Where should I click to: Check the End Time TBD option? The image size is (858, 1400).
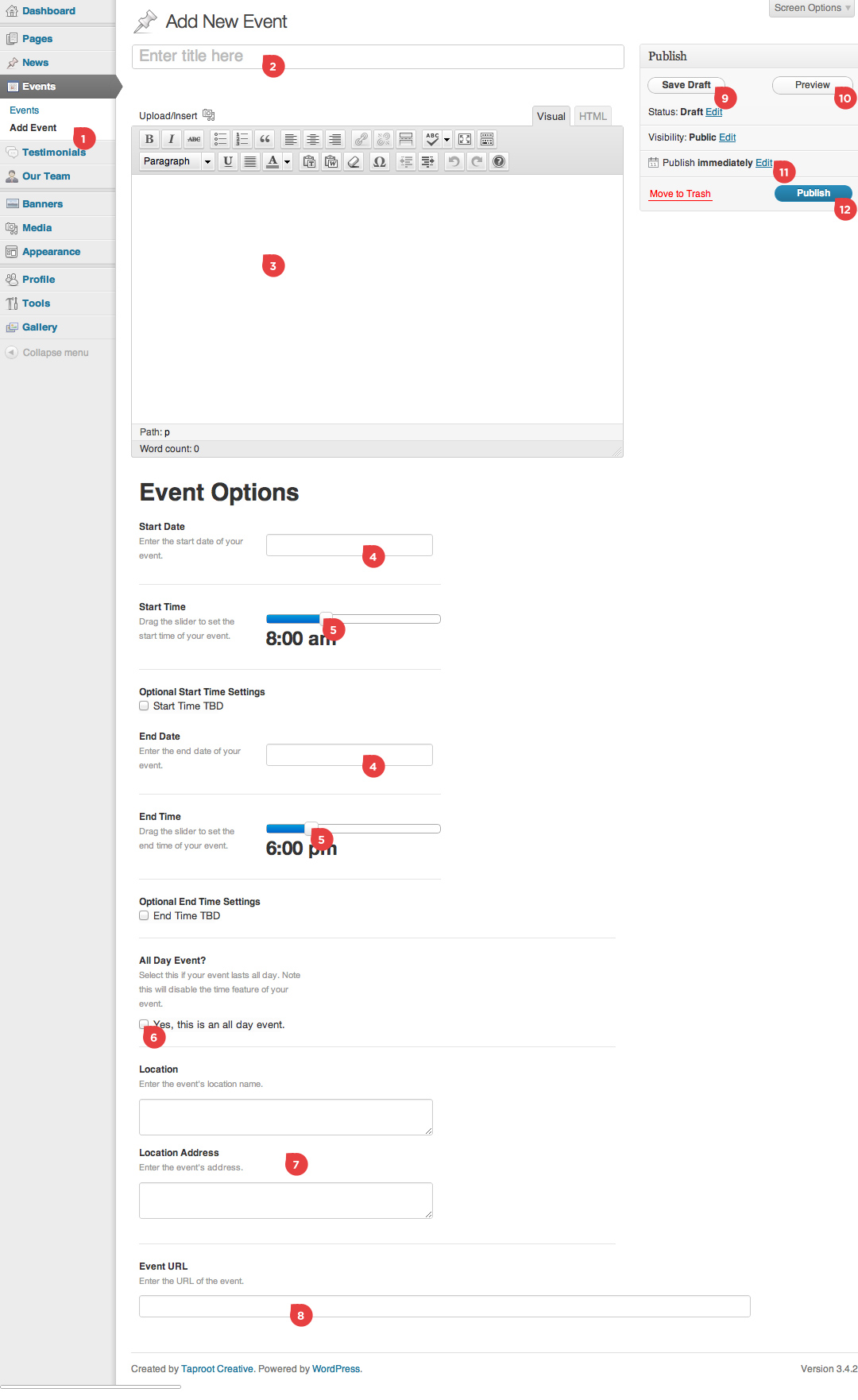tap(144, 915)
